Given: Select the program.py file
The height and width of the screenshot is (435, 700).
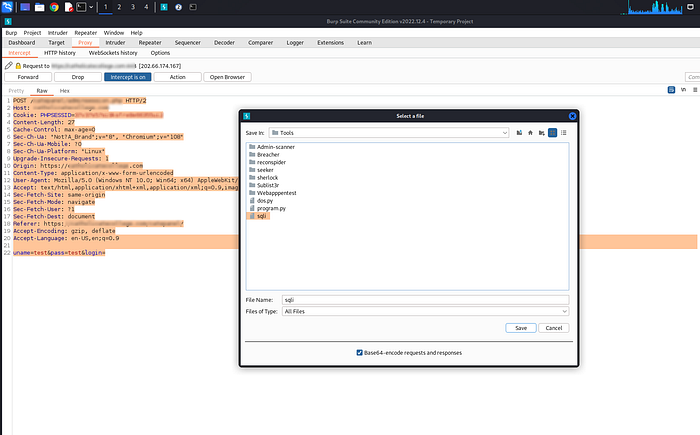Looking at the screenshot, I should coord(267,209).
